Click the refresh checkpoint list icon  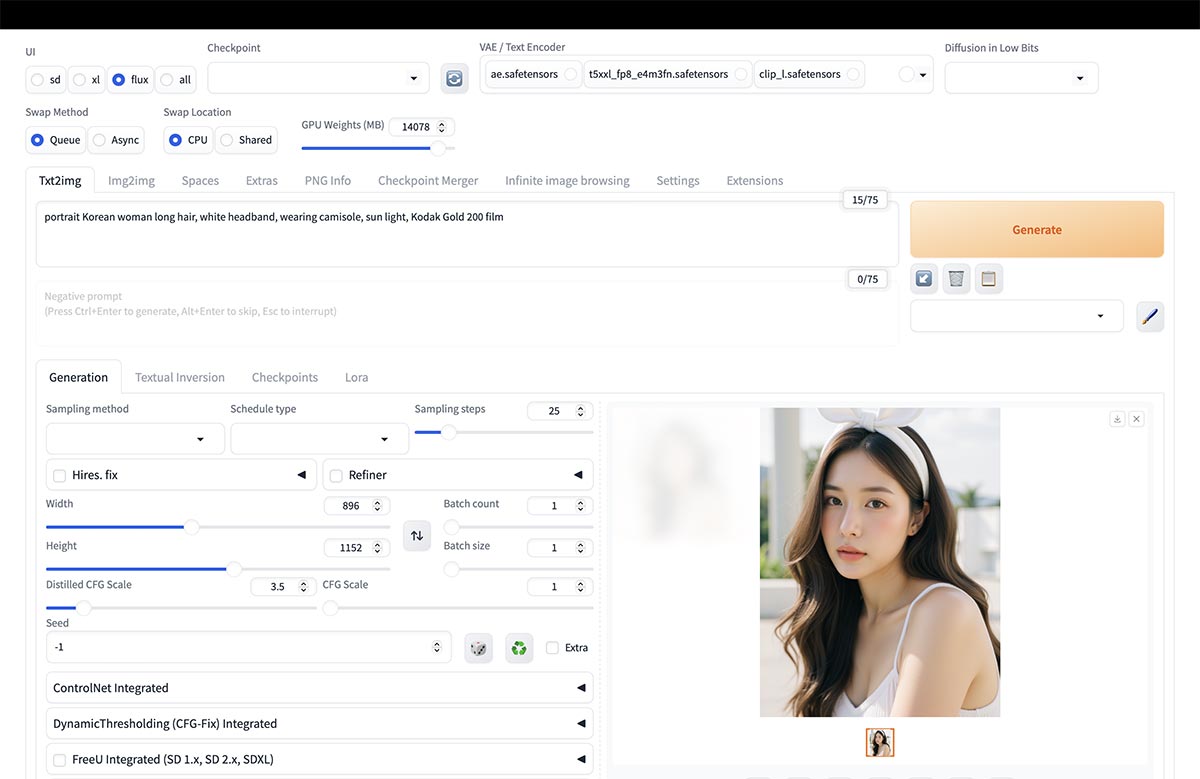(454, 78)
